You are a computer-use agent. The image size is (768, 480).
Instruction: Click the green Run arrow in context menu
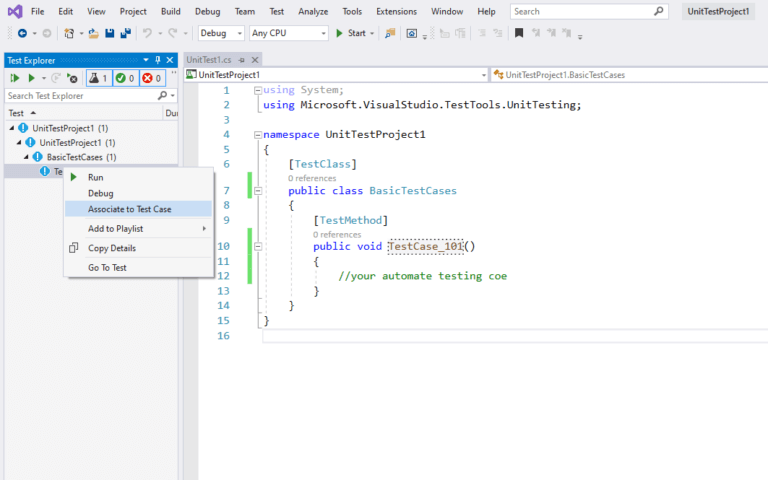pos(73,177)
